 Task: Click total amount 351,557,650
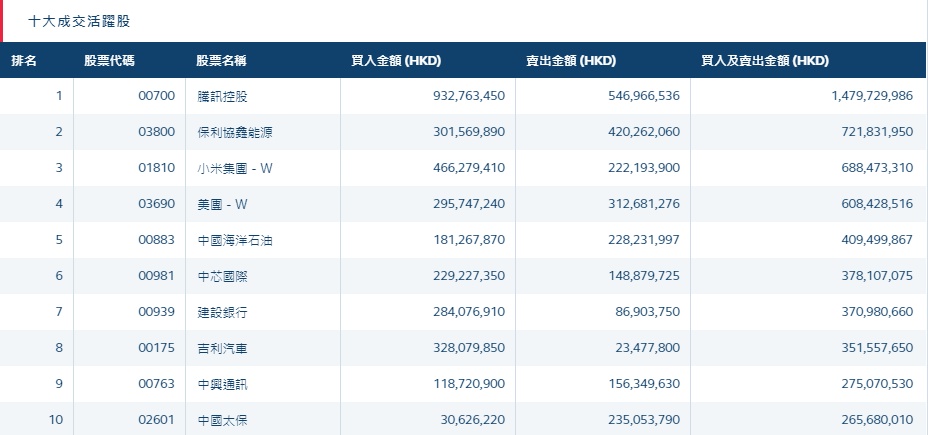877,349
